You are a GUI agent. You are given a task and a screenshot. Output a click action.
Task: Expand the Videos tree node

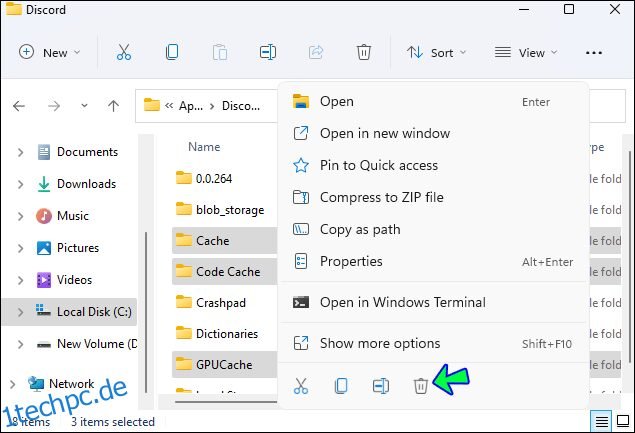pos(21,280)
